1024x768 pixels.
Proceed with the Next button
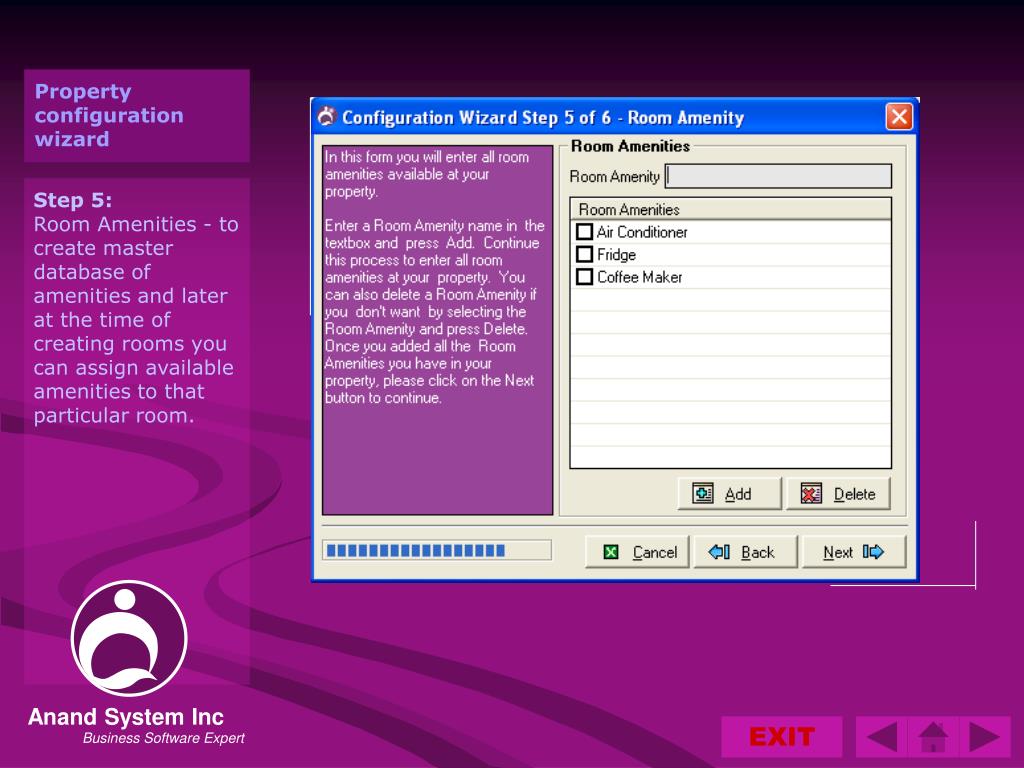pyautogui.click(x=854, y=552)
